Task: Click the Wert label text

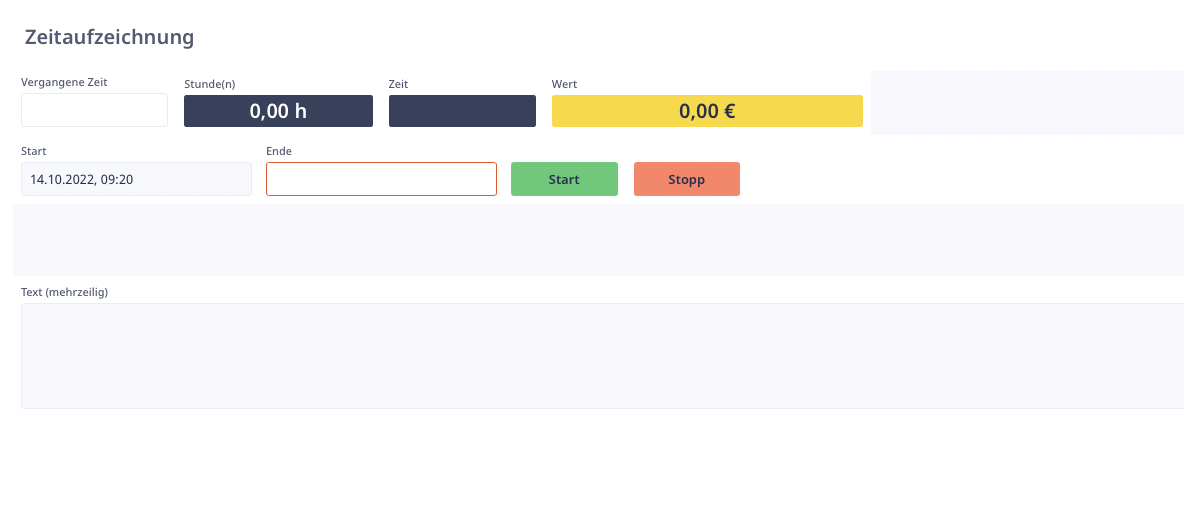Action: click(x=564, y=84)
